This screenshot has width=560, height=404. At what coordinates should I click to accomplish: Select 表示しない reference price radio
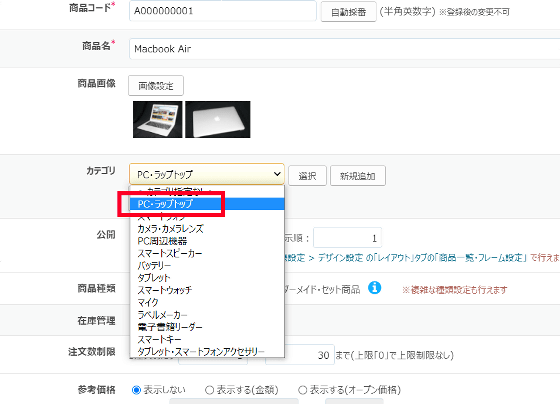[136, 390]
